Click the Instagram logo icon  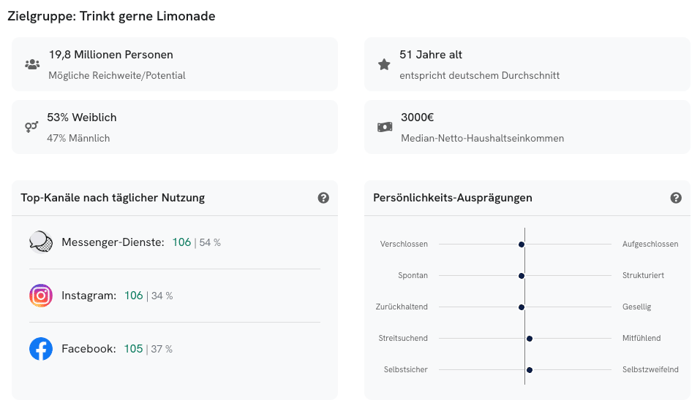(x=41, y=296)
